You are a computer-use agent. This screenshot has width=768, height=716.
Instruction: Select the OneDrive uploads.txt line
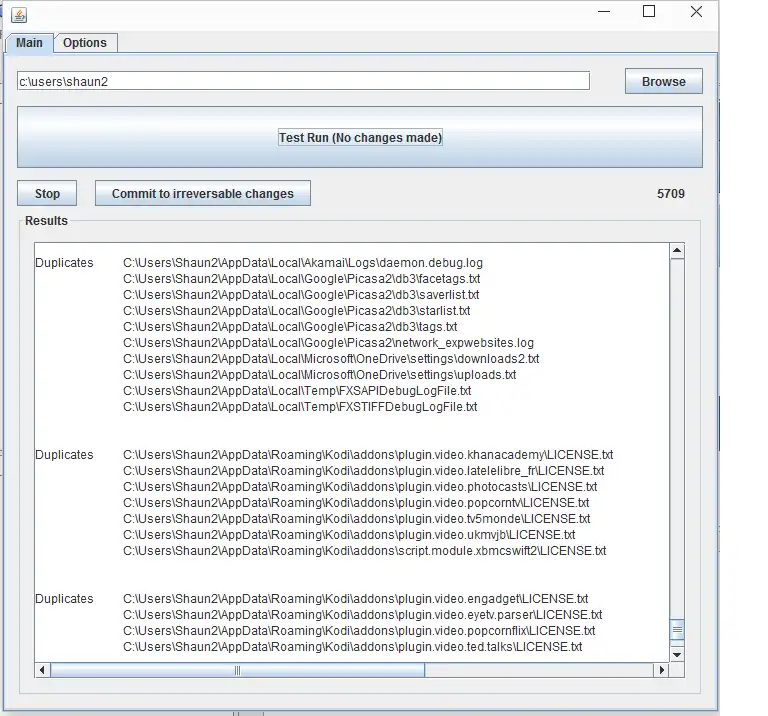320,375
